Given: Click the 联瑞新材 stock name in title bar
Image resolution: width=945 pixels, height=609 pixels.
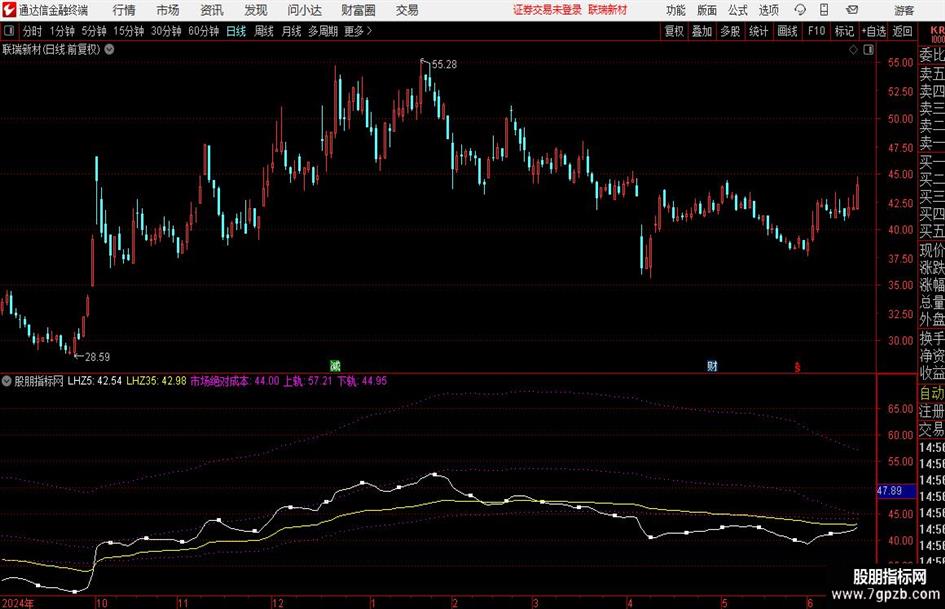Looking at the screenshot, I should (608, 10).
